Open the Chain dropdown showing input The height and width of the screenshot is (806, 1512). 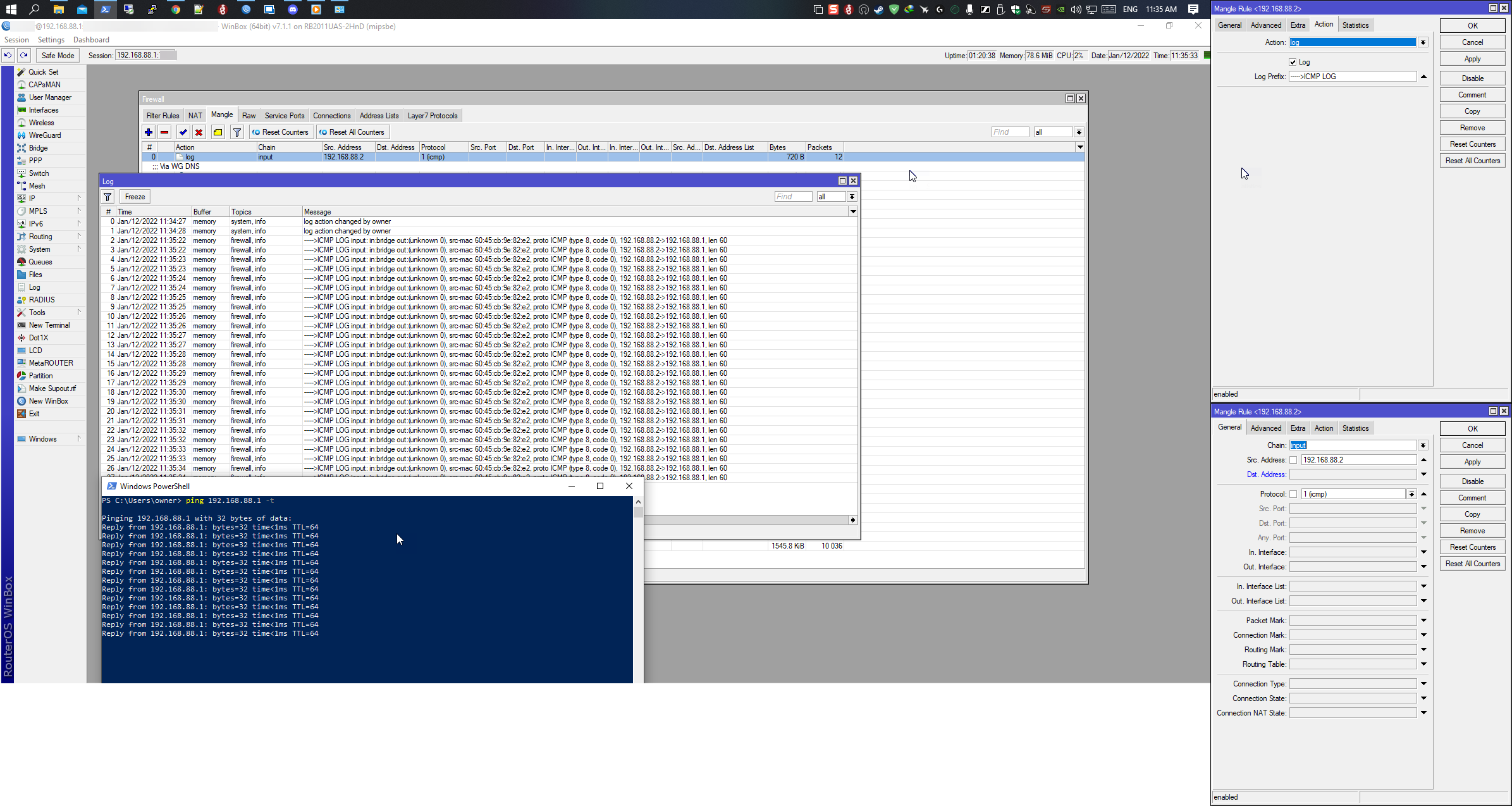coord(1423,445)
